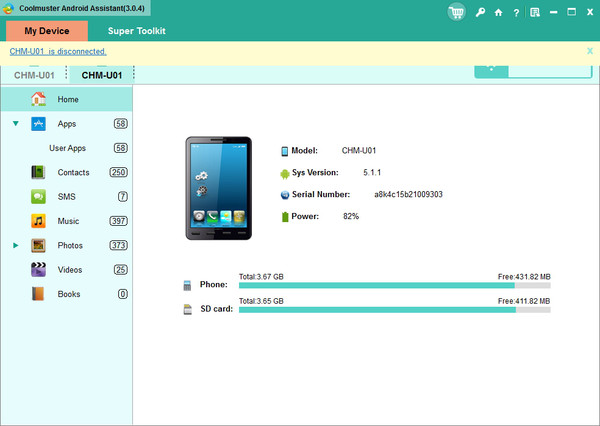Collapse the Apps tree node
The width and height of the screenshot is (600, 426).
(16, 124)
